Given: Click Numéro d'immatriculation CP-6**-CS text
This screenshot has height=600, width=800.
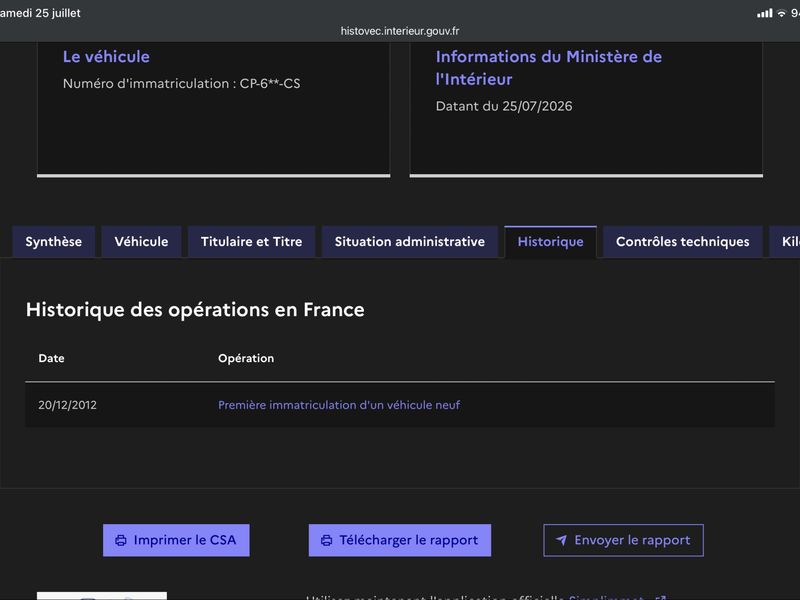Looking at the screenshot, I should [182, 84].
